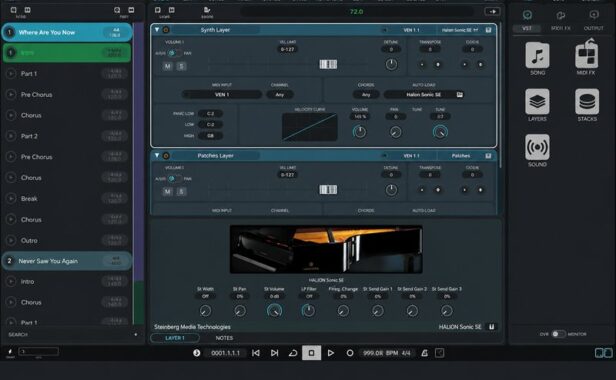Click the layout view icon at bottom right
This screenshot has width=616, height=380.
603,353
